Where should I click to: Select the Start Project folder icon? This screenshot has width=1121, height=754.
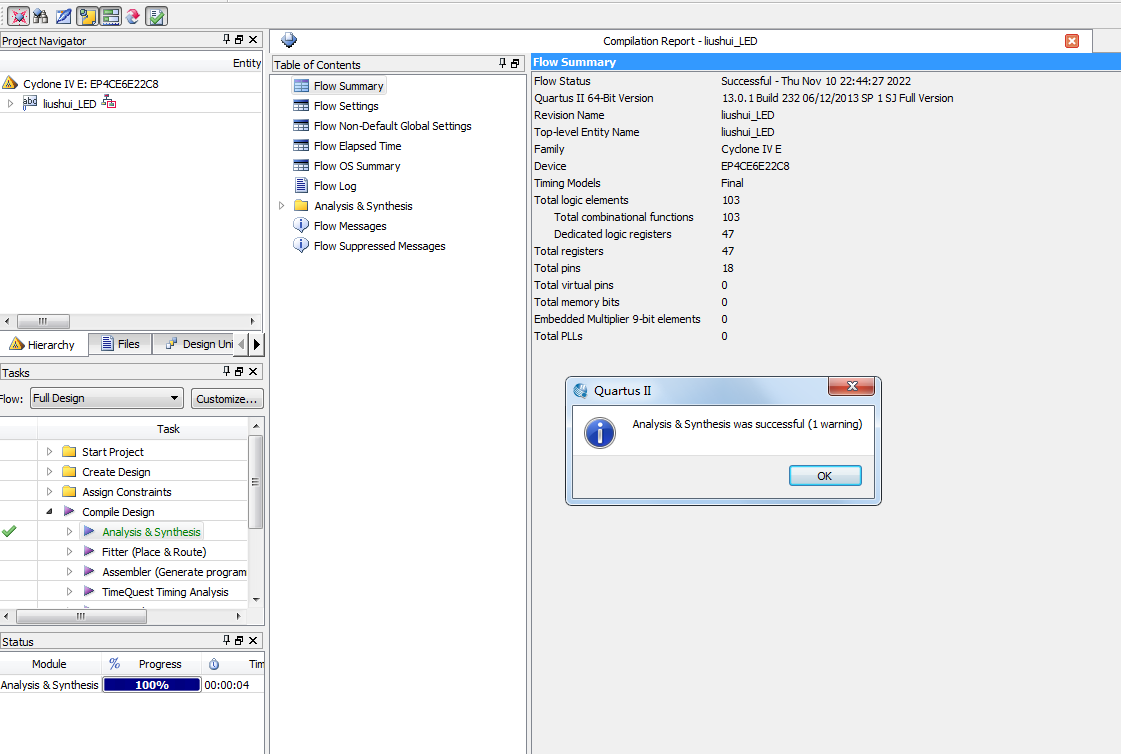[x=69, y=452]
